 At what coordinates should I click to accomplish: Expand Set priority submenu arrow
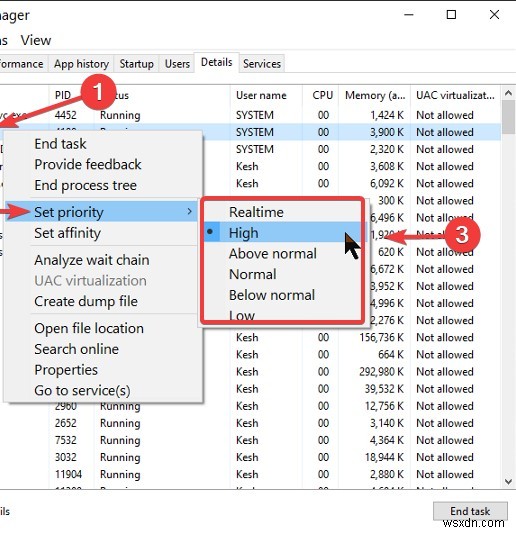click(190, 212)
